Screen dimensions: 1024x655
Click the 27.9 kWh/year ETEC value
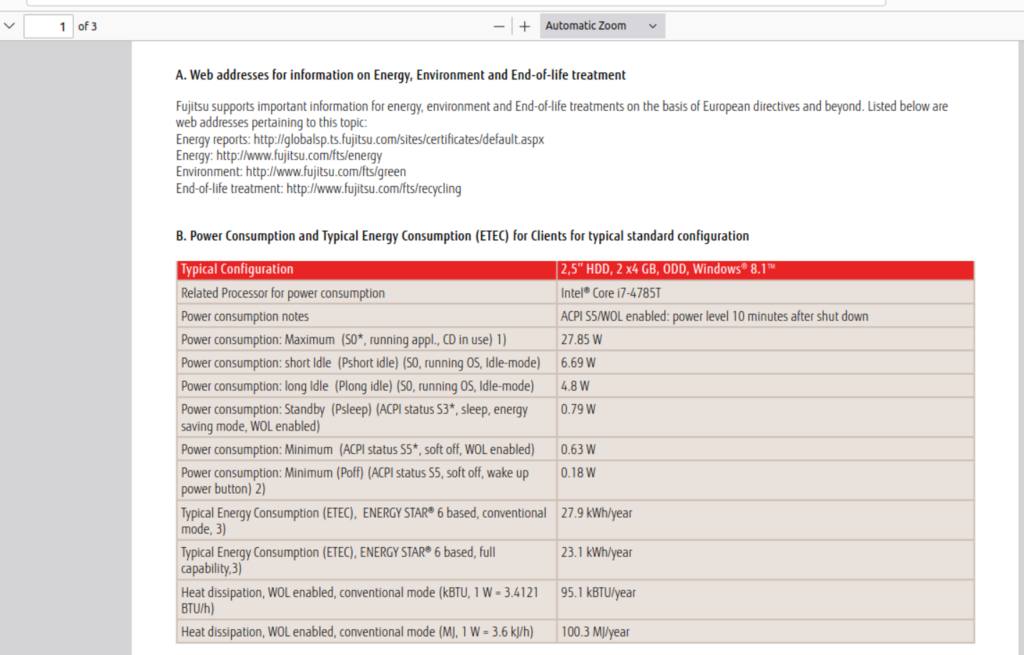click(x=597, y=513)
